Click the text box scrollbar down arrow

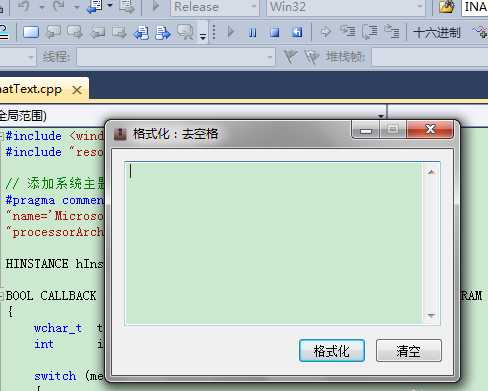pos(431,315)
